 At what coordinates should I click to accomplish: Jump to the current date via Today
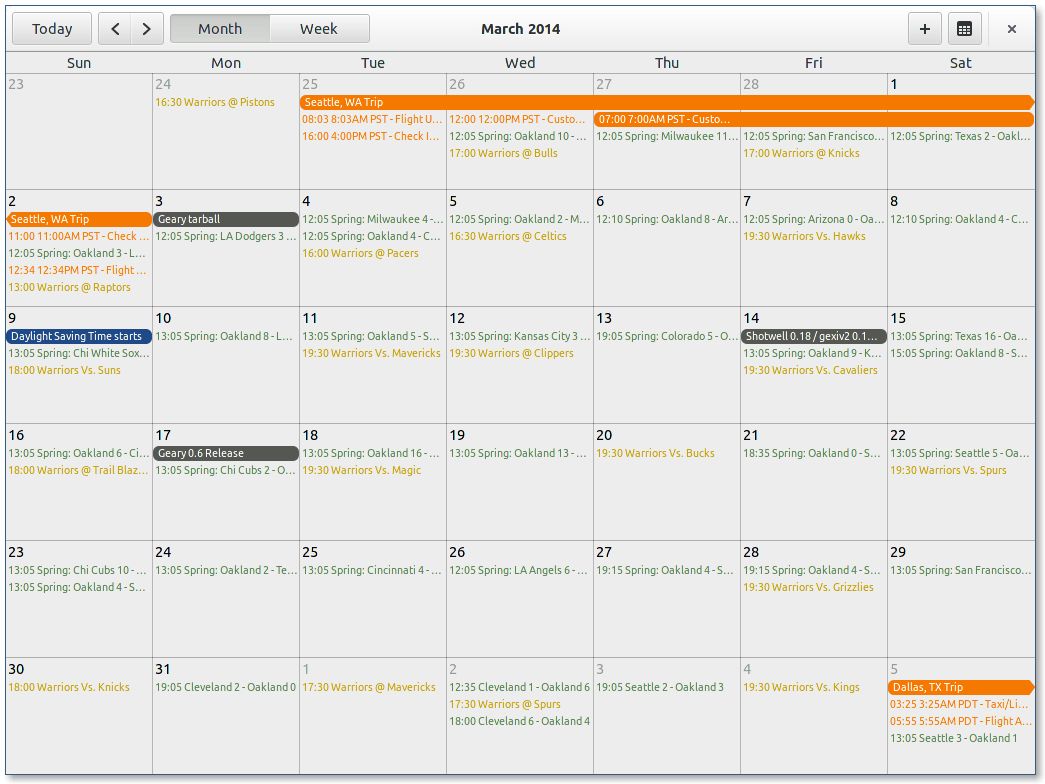(x=51, y=28)
